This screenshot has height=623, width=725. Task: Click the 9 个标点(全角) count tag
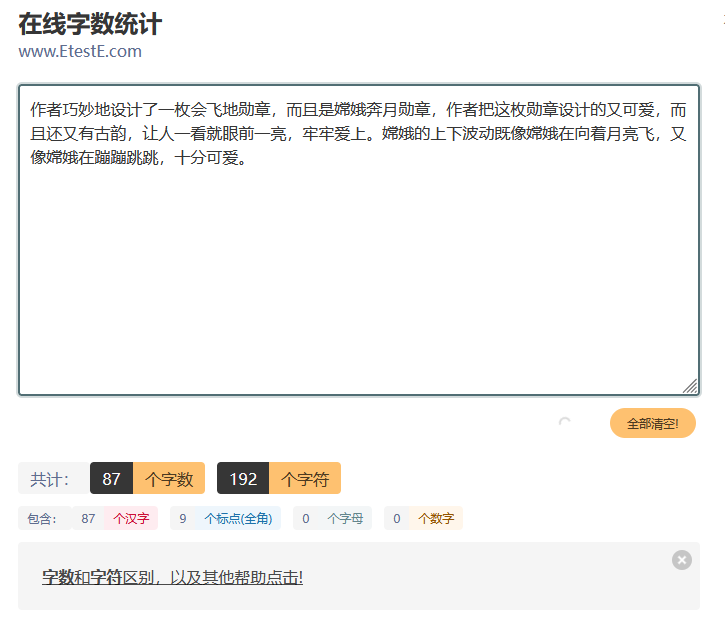point(226,518)
